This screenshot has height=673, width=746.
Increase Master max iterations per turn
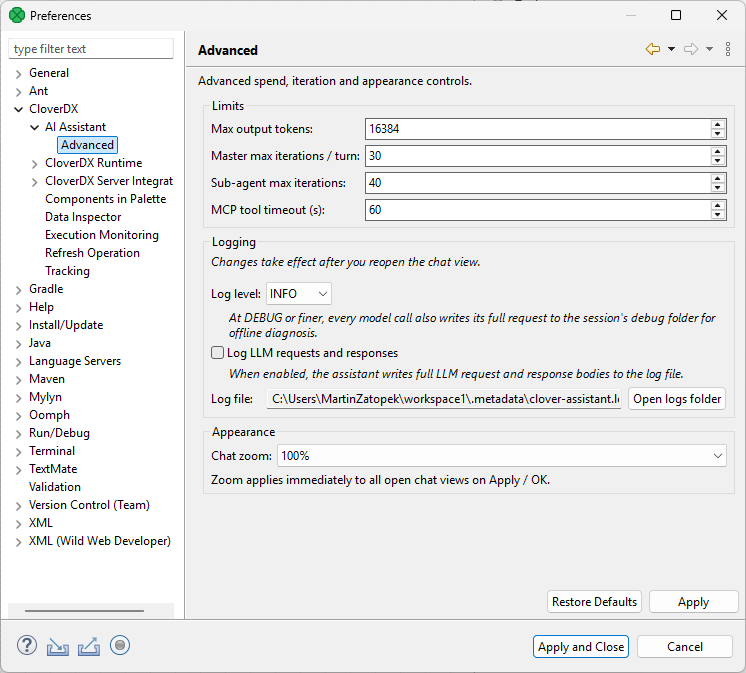click(717, 152)
